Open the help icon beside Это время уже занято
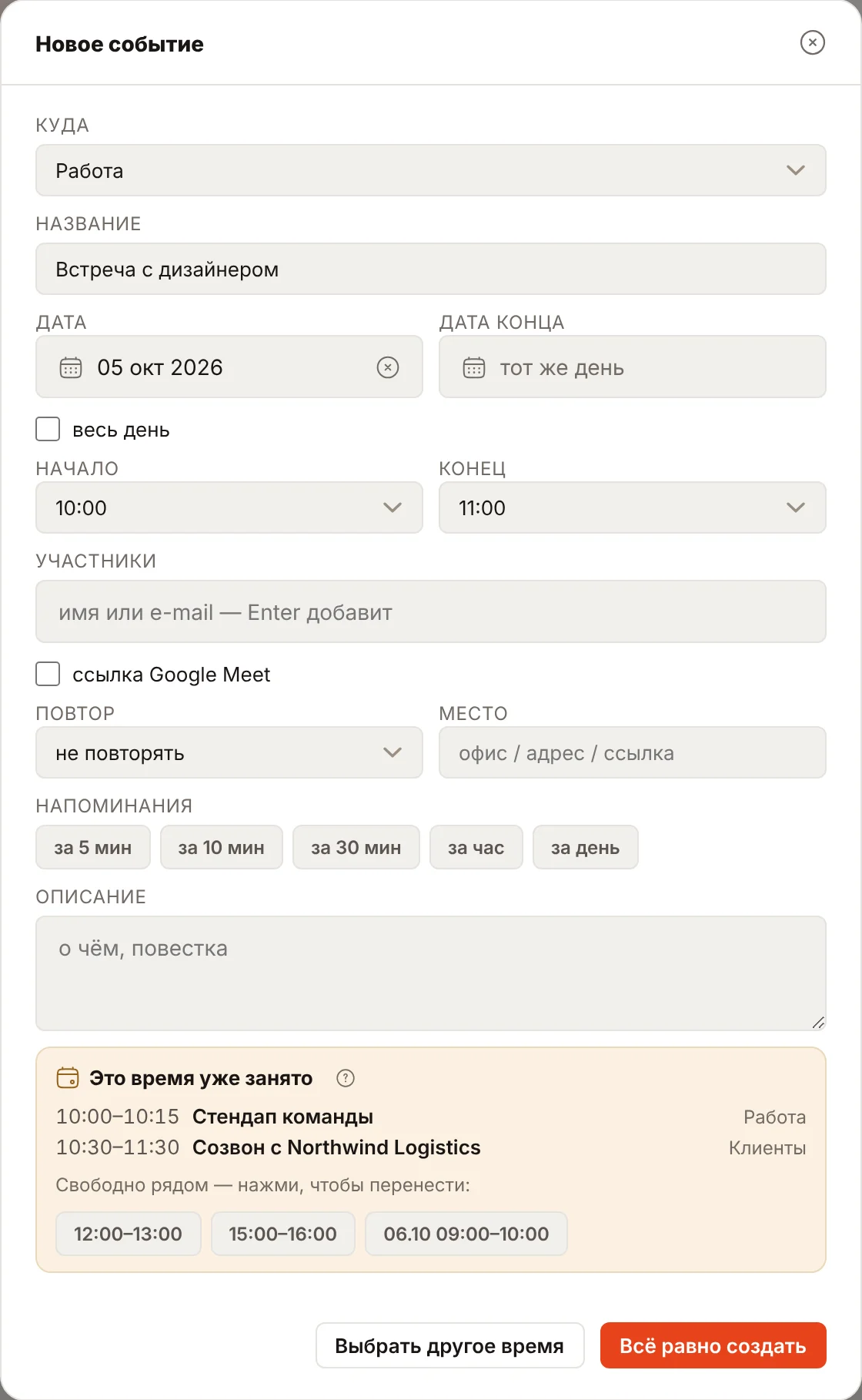Viewport: 862px width, 1400px height. pos(346,1078)
